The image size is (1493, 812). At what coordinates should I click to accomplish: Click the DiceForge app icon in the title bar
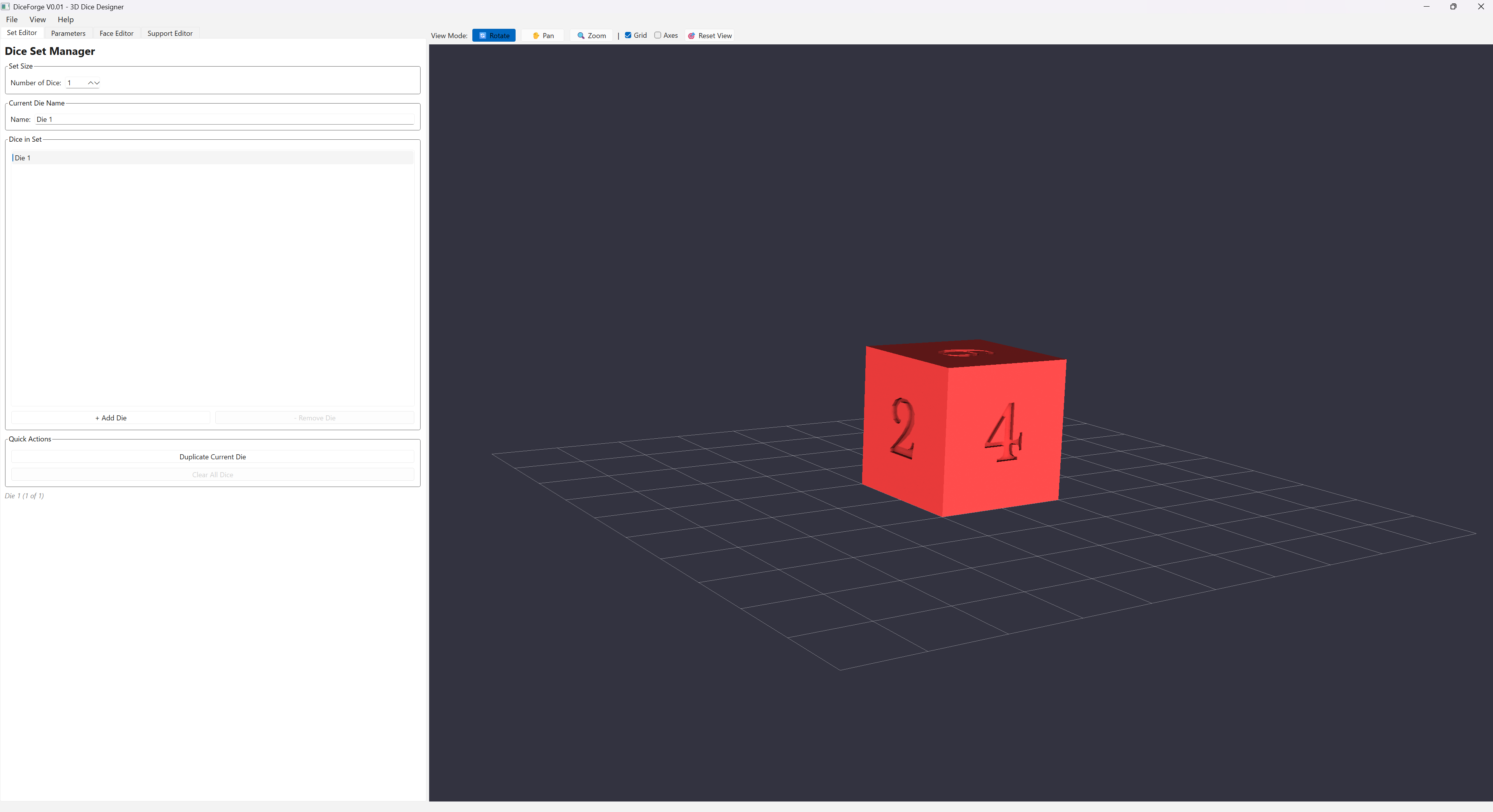point(5,6)
